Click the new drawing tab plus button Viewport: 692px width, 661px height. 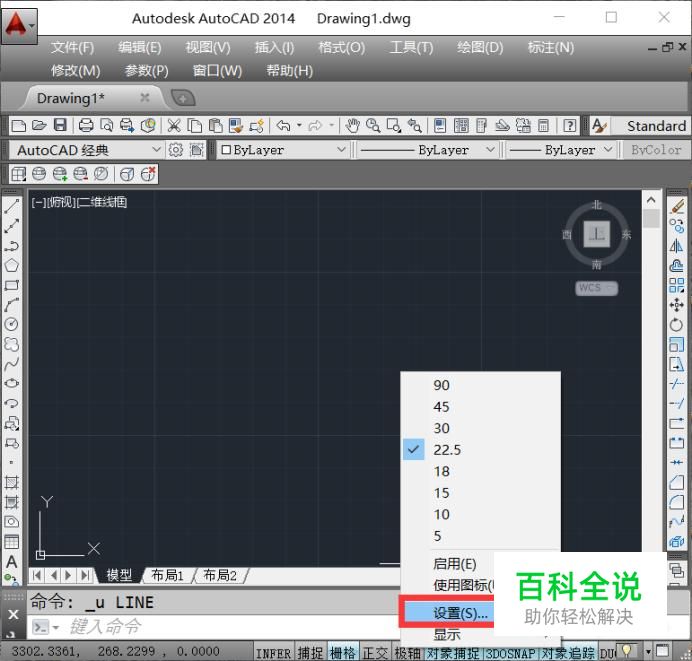click(182, 98)
